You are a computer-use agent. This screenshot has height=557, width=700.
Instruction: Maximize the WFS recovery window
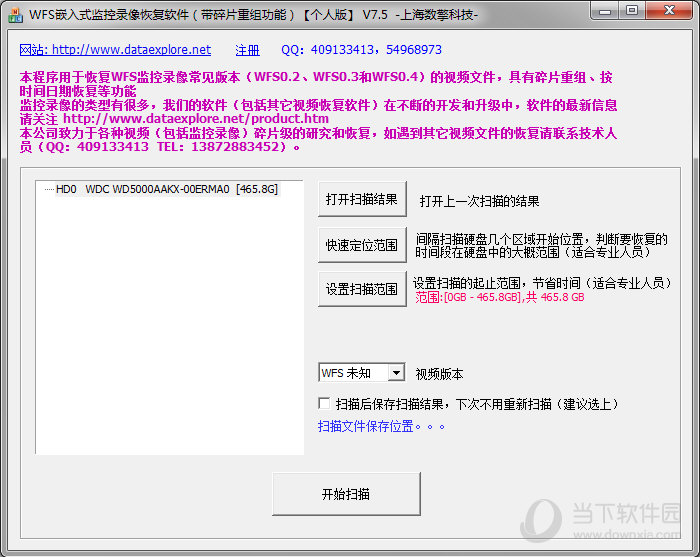pyautogui.click(x=634, y=11)
